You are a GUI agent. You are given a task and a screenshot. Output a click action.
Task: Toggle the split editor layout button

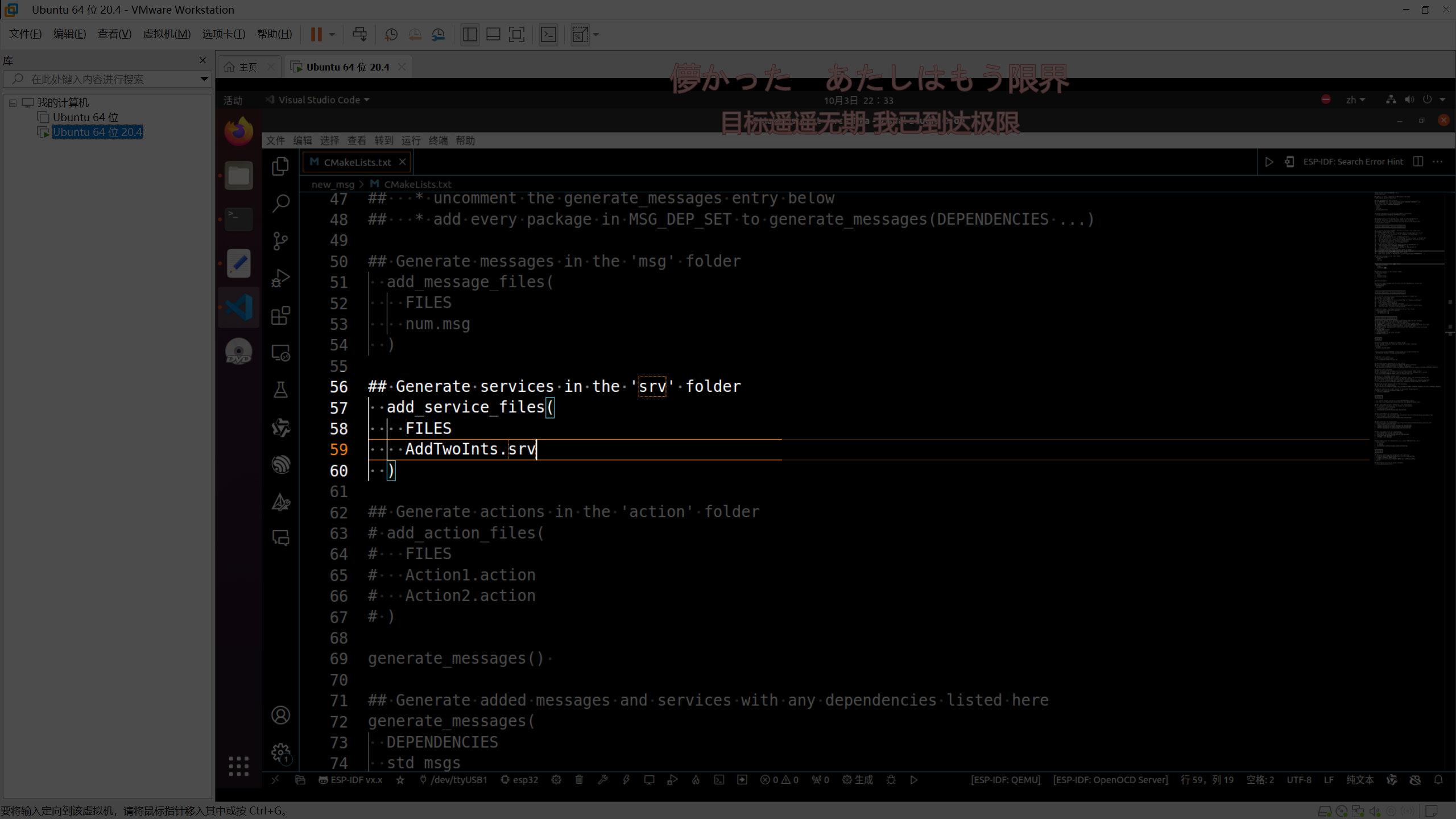tap(1418, 162)
